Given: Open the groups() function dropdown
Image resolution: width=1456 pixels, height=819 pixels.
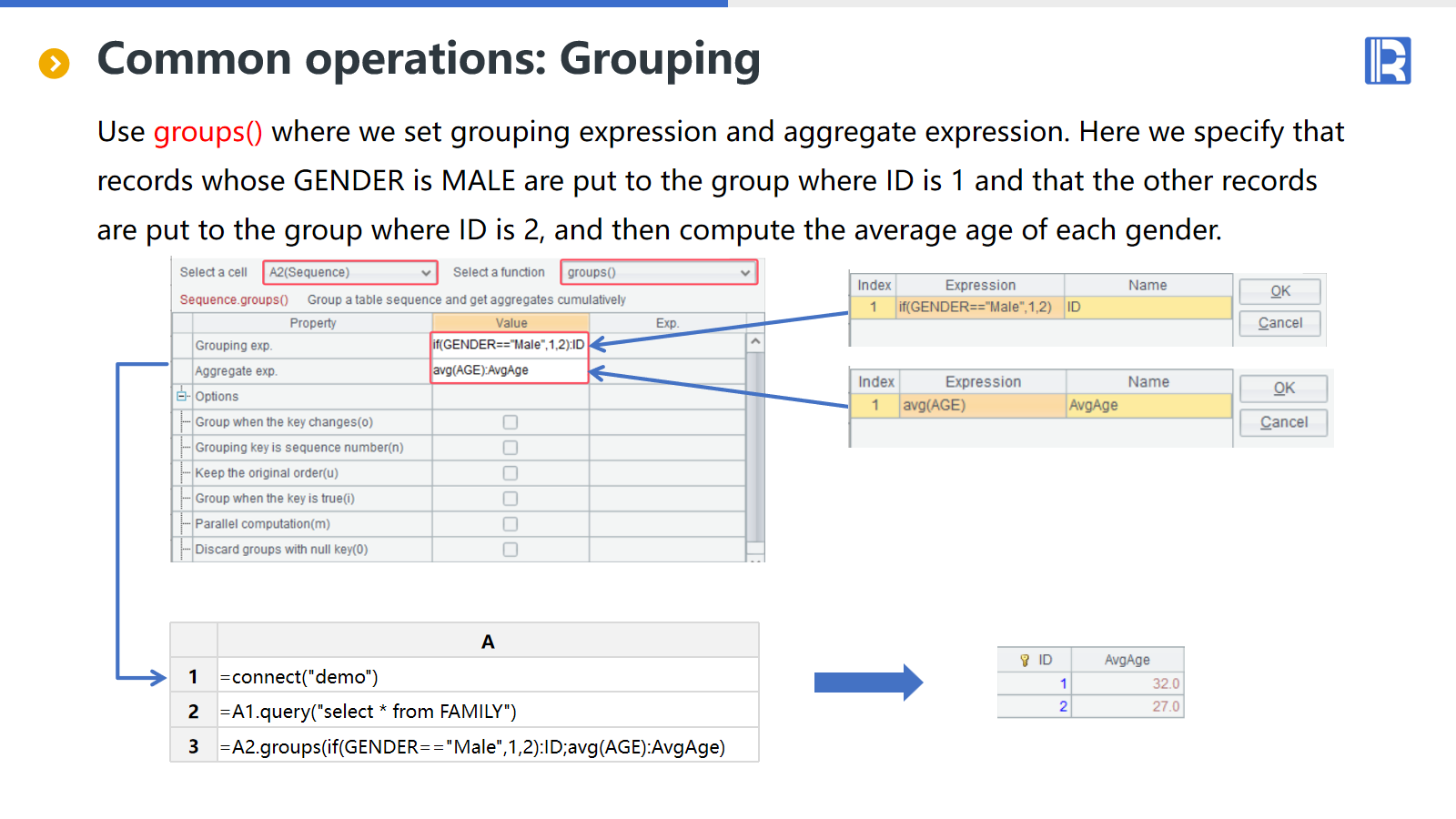Looking at the screenshot, I should 660,272.
